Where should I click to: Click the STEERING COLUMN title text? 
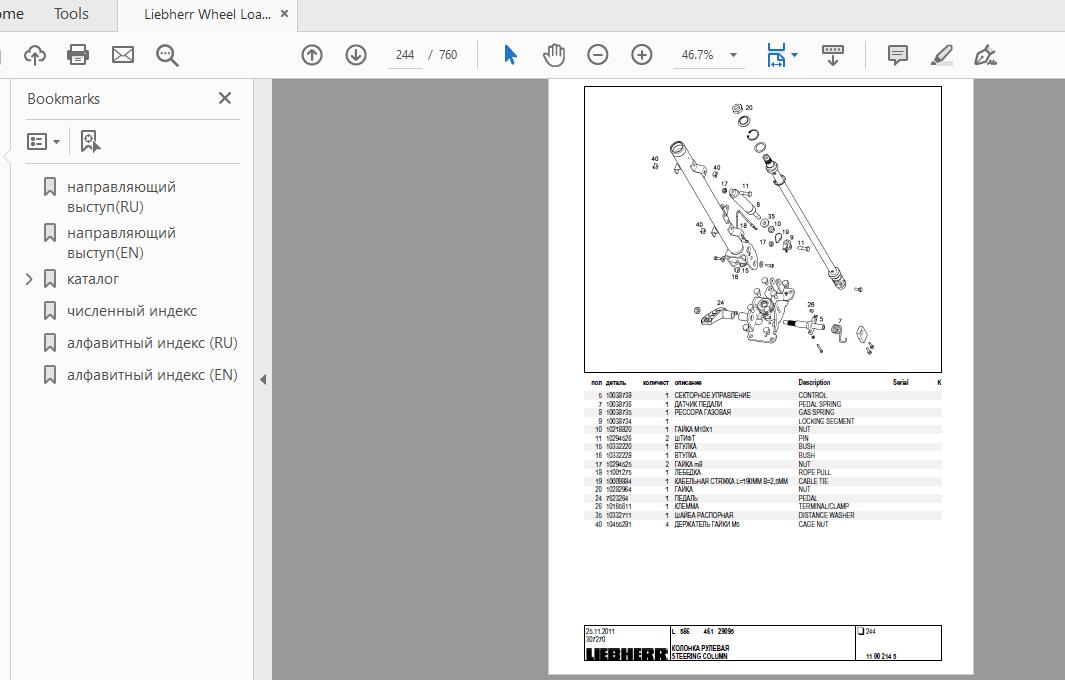[x=700, y=656]
